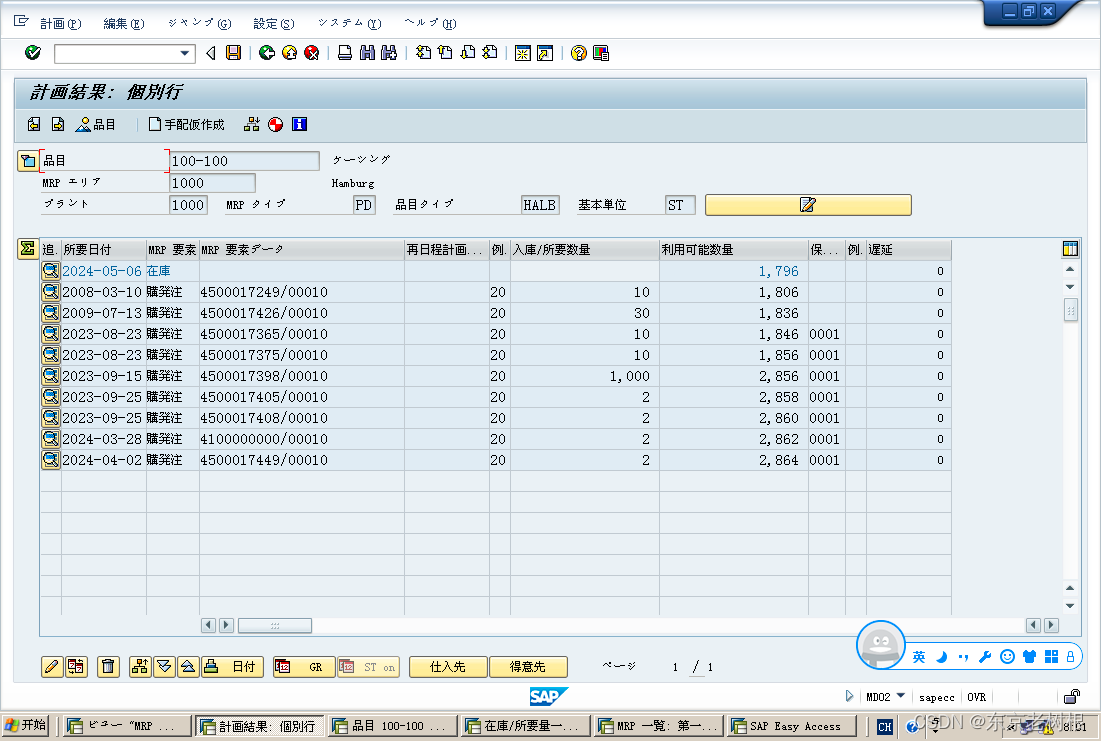Viewport: 1101px width, 741px height.
Task: Toggle the header details icon left of 品目
Action: coord(27,161)
